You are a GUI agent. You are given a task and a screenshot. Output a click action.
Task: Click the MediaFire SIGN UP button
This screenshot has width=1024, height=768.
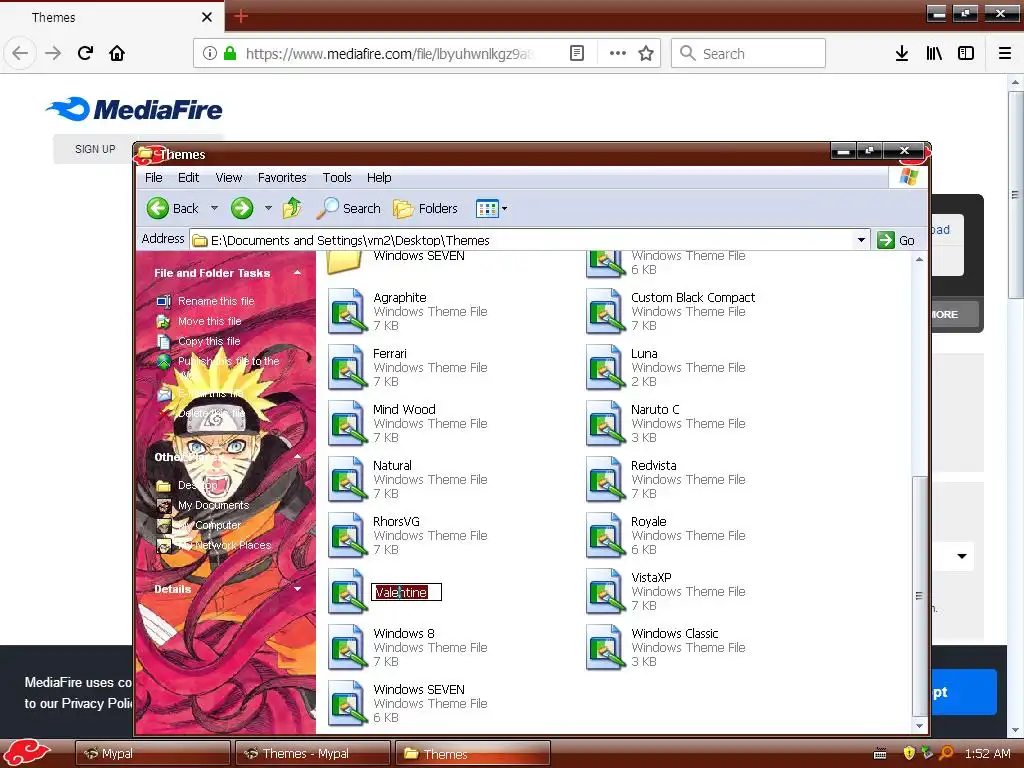[95, 149]
